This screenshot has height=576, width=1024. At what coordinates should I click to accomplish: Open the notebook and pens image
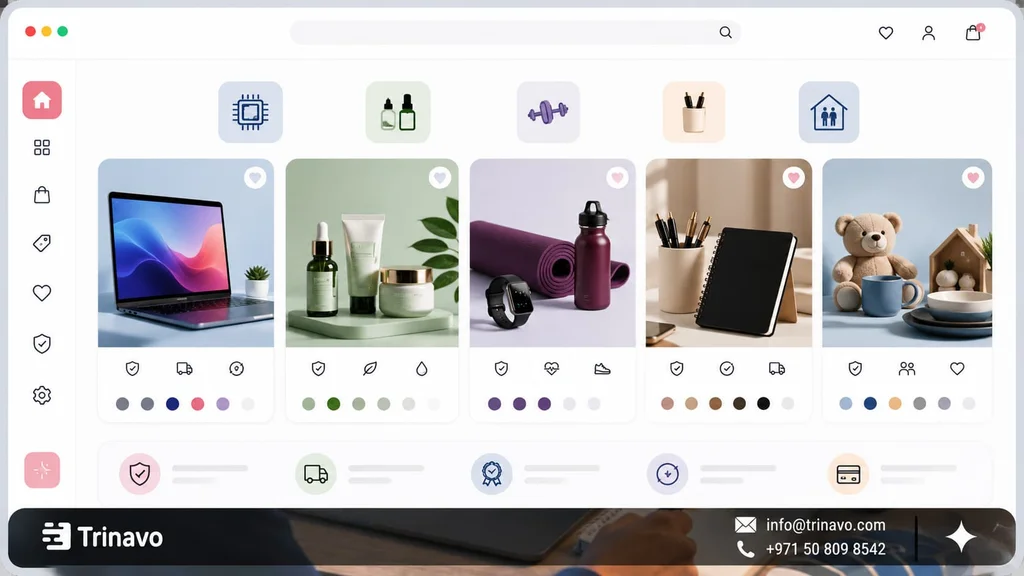729,253
